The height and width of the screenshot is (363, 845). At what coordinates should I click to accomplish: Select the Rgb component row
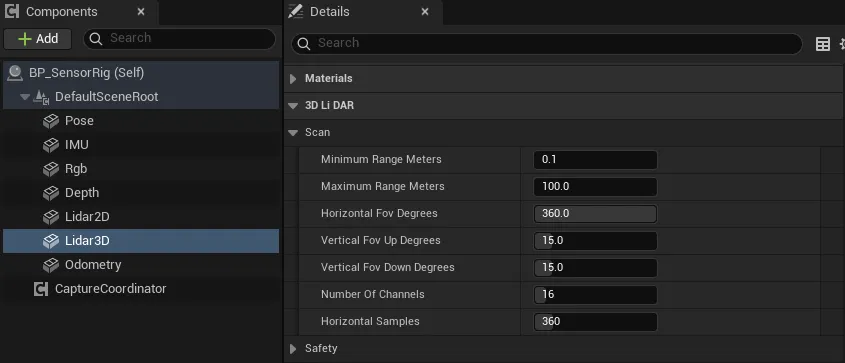click(x=141, y=169)
